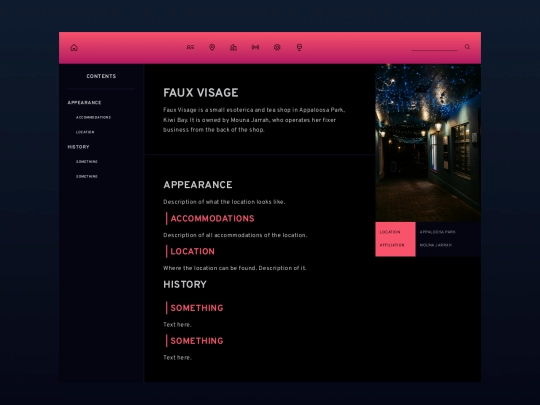
Task: Open the buildings icon in the navbar
Action: pyautogui.click(x=233, y=47)
